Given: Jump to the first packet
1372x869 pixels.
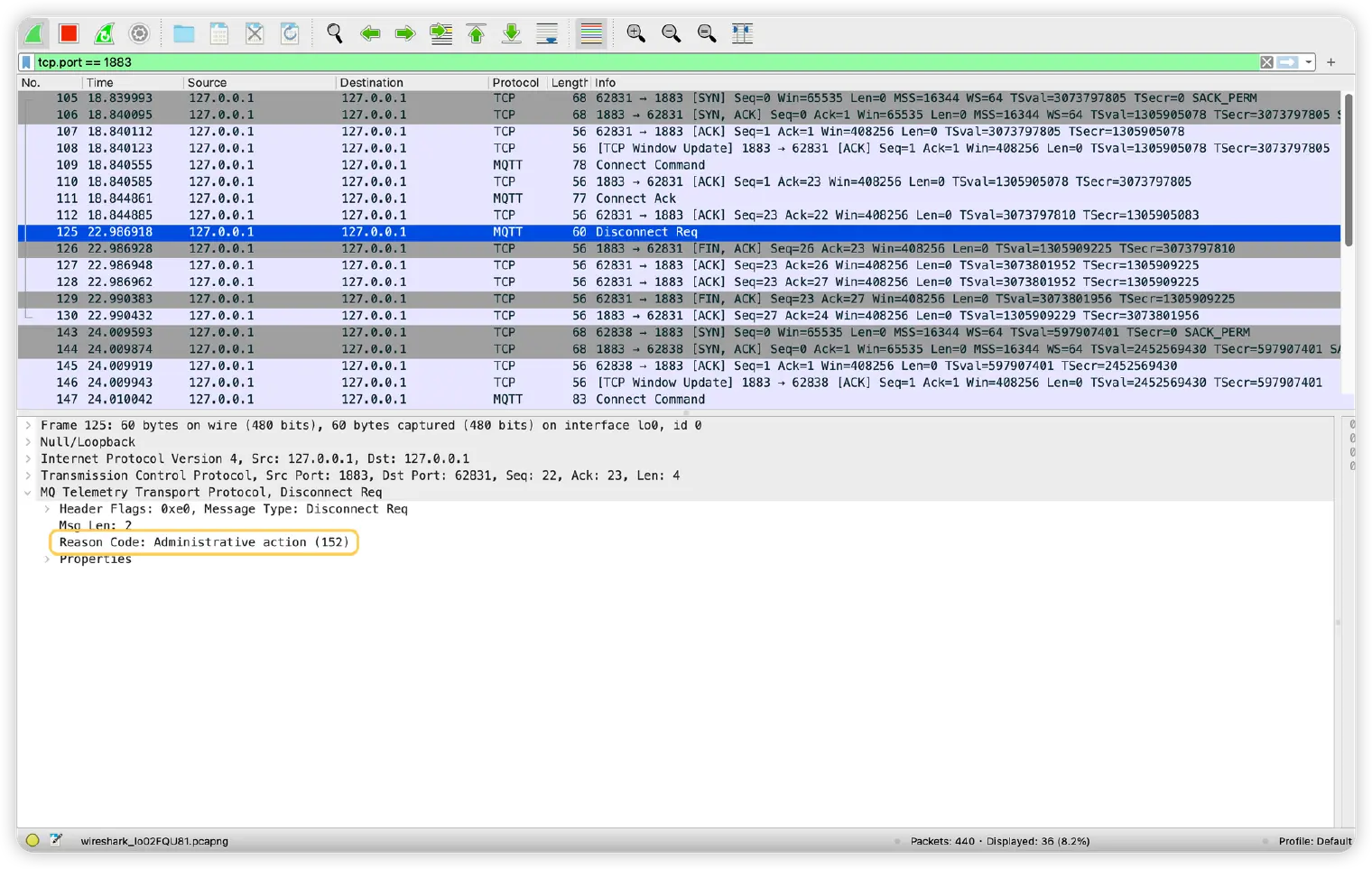Looking at the screenshot, I should pos(476,33).
